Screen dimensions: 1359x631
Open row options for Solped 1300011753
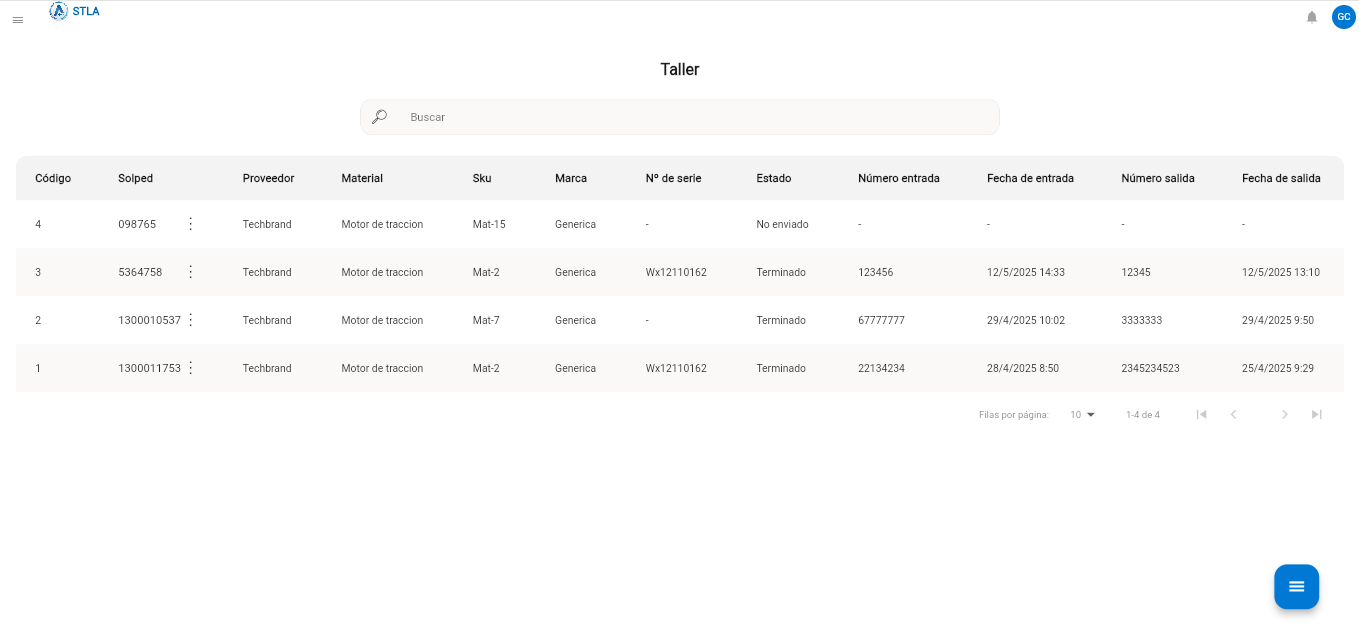tap(191, 368)
